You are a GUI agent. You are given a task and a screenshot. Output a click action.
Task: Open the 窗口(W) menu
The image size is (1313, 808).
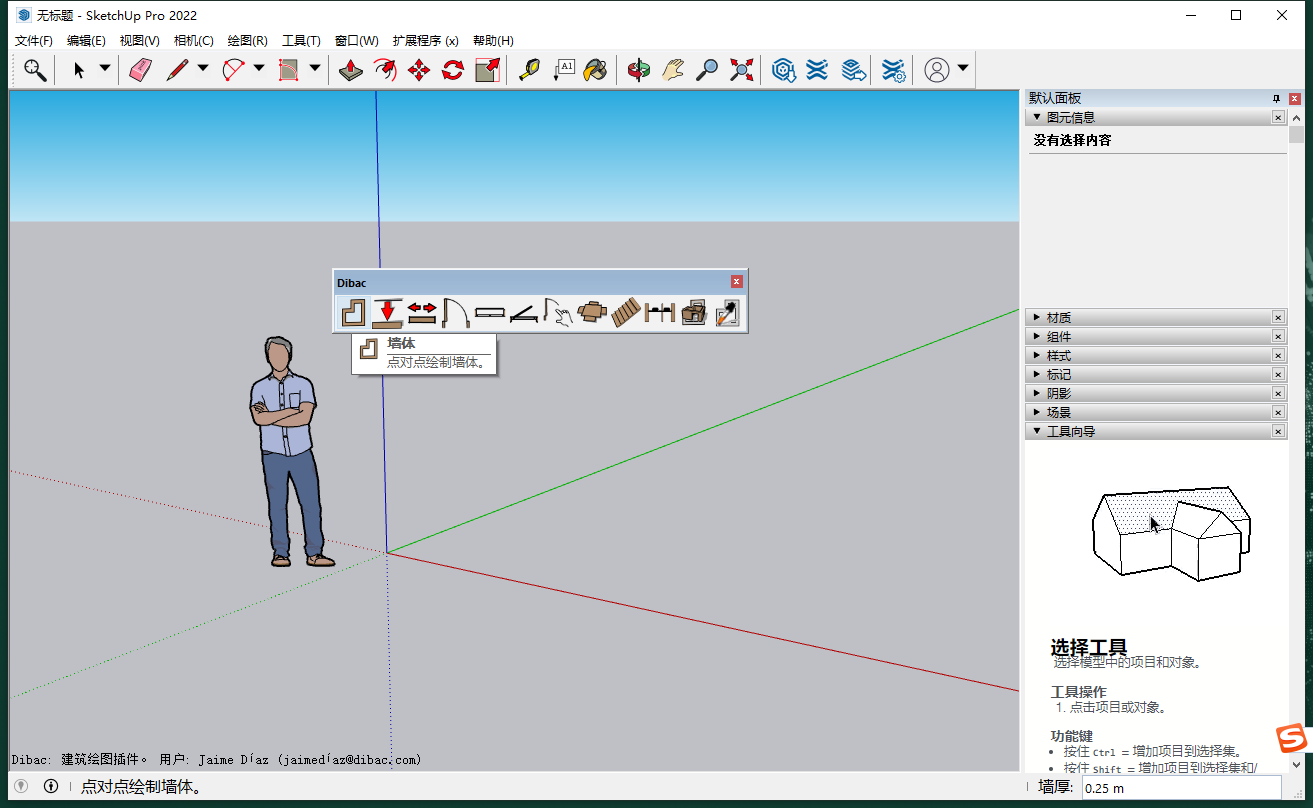[356, 41]
